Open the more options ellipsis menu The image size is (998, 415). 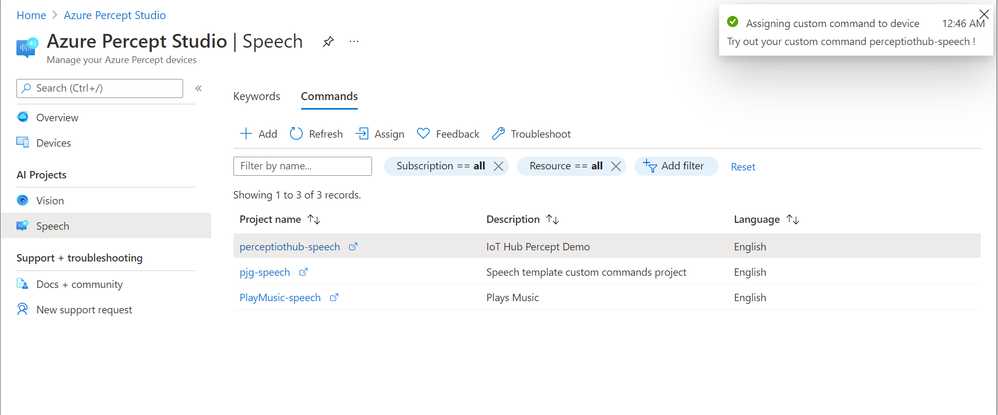tap(353, 42)
